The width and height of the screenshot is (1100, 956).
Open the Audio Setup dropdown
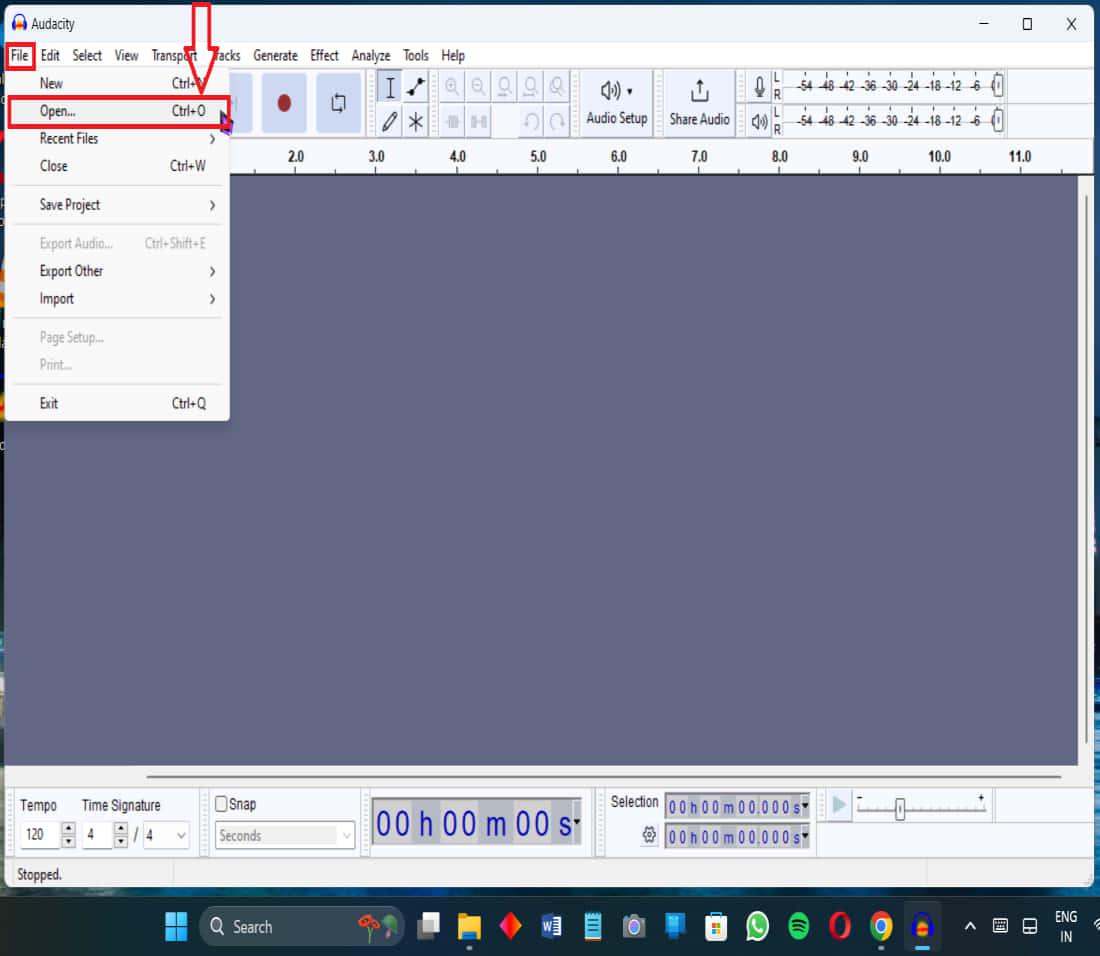tap(617, 103)
